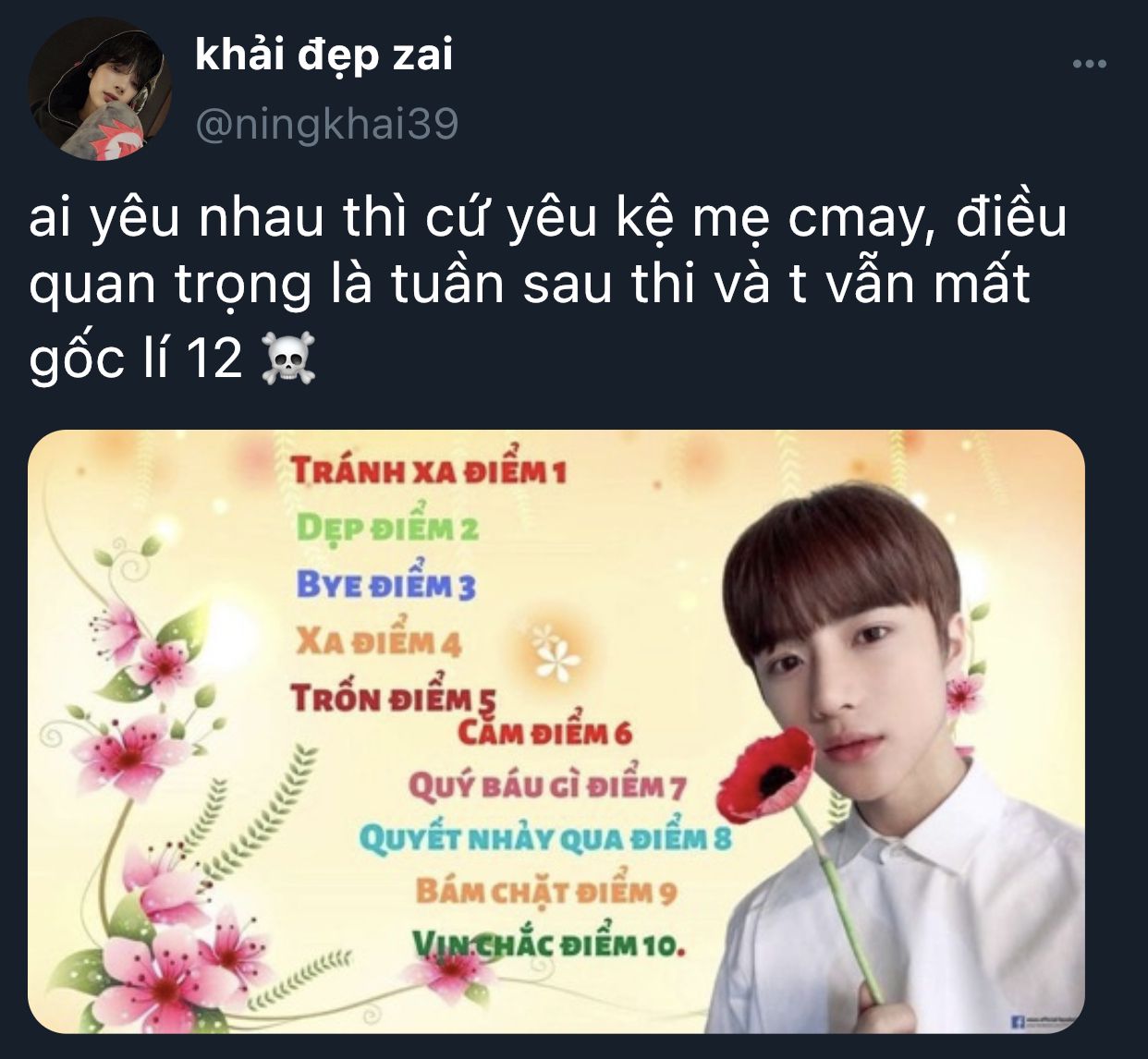Screen dimensions: 1148x1059
Task: Click the green 'Dẹp điểm 2' text
Action: (387, 527)
